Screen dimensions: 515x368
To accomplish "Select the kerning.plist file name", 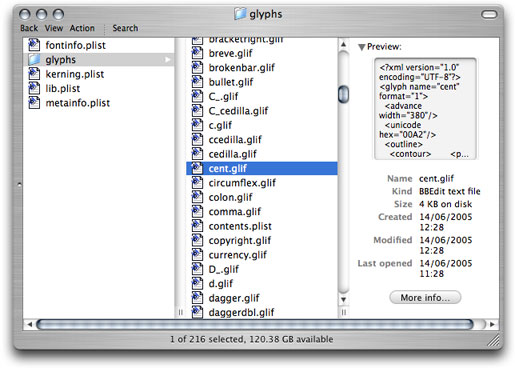I will [x=75, y=74].
